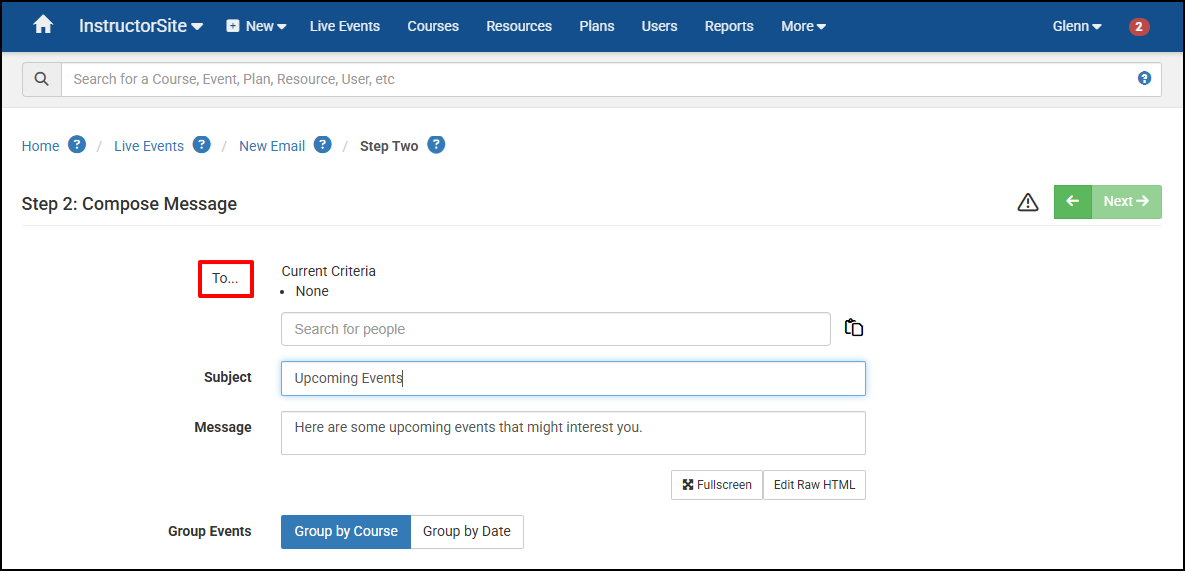Open the search bar help icon
Screen dimensions: 1185x571
1144,79
